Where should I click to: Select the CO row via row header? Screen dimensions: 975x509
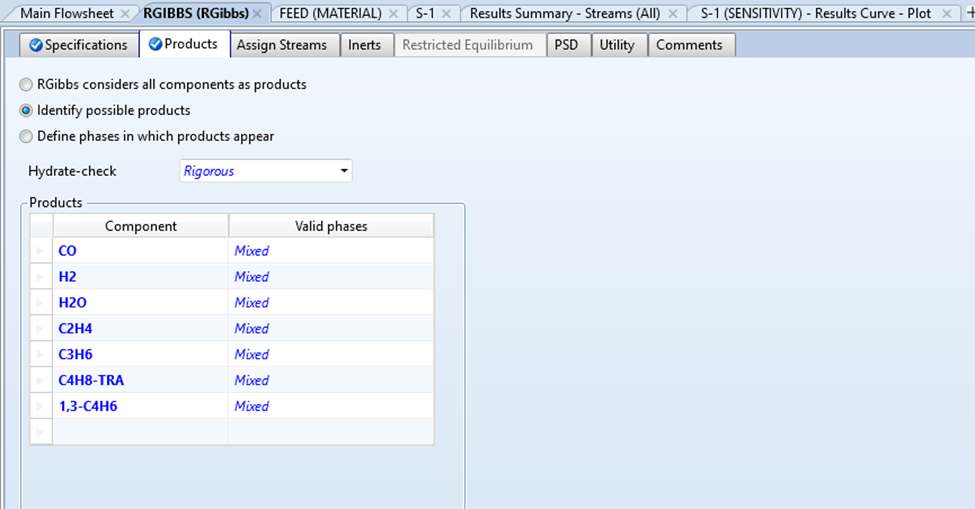41,250
